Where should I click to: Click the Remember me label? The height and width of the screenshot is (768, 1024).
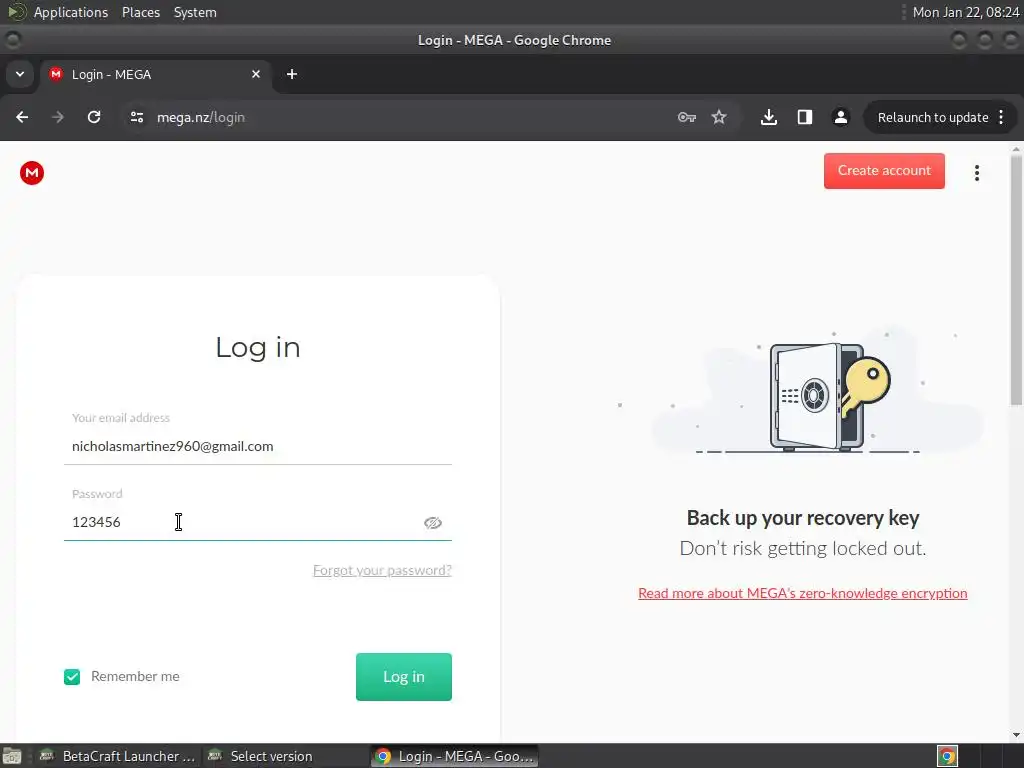tap(135, 677)
